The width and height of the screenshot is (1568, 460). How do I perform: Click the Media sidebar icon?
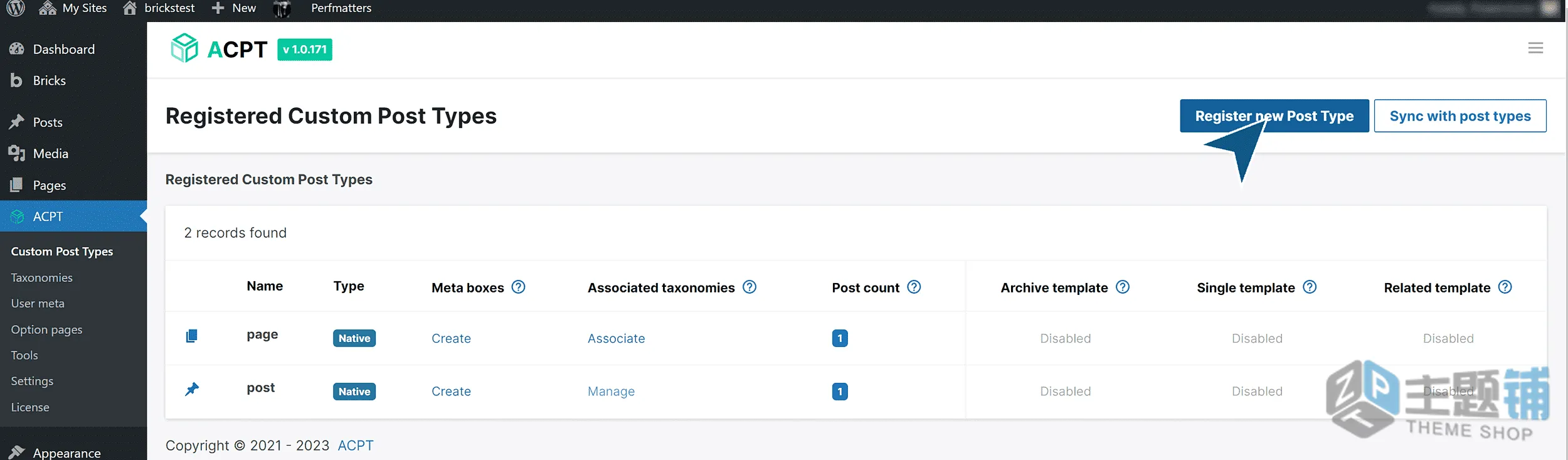point(17,153)
